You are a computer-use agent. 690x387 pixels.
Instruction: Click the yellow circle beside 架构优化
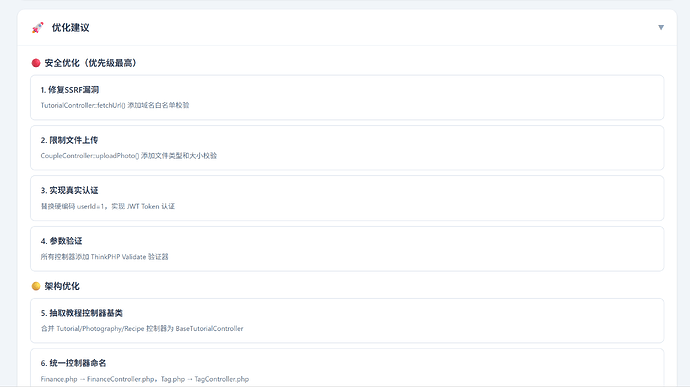36,286
